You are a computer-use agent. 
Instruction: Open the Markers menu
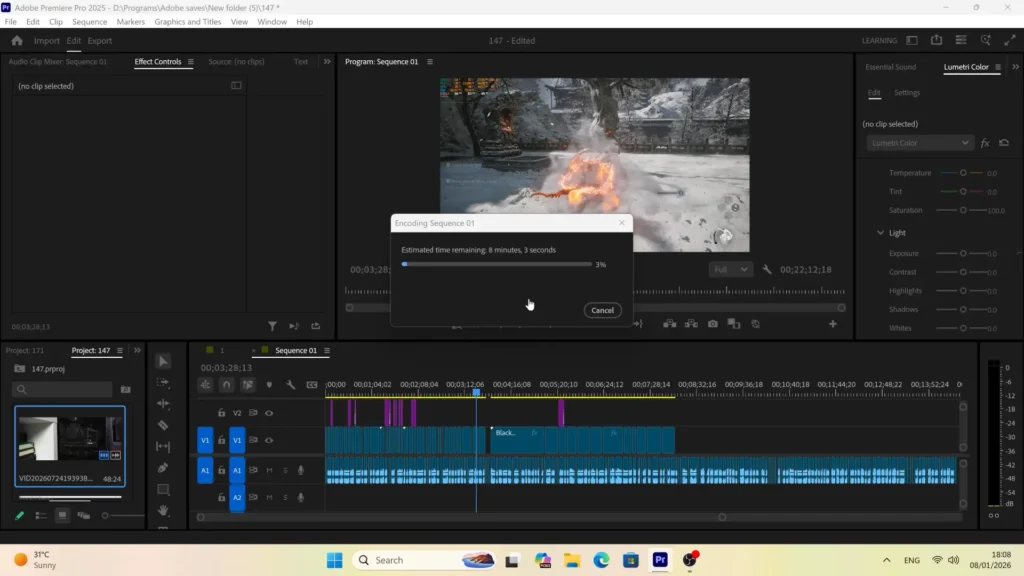click(x=131, y=22)
